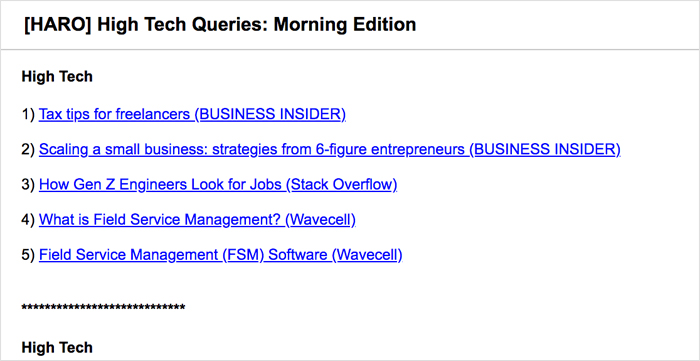Select the bottom "High Tech" heading below divider
The width and height of the screenshot is (700, 361).
click(x=57, y=347)
